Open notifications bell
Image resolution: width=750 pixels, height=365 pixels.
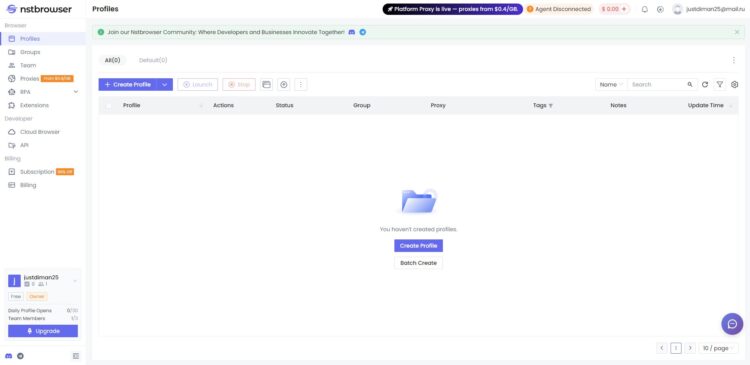click(x=645, y=9)
